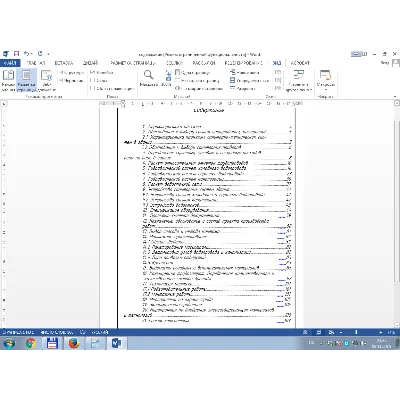Open Customize Quick Access Toolbar dropdown
Image resolution: width=400 pixels, height=400 pixels.
click(x=49, y=54)
